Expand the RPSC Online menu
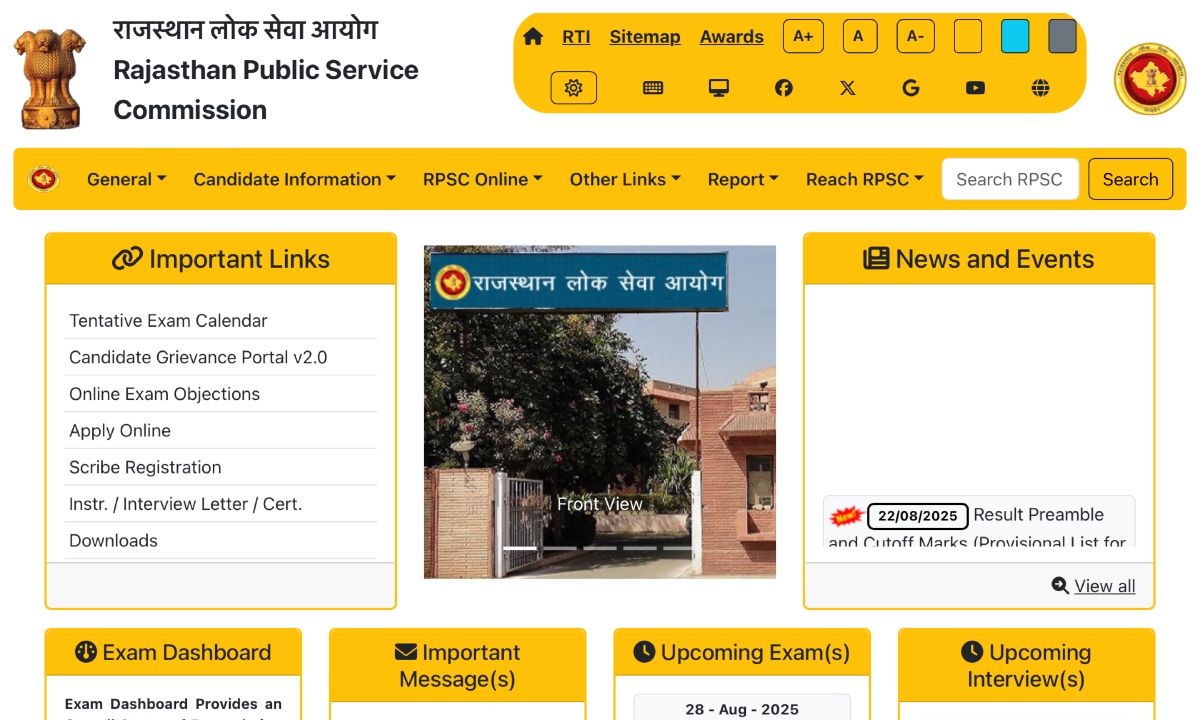1200x720 pixels. (x=483, y=179)
